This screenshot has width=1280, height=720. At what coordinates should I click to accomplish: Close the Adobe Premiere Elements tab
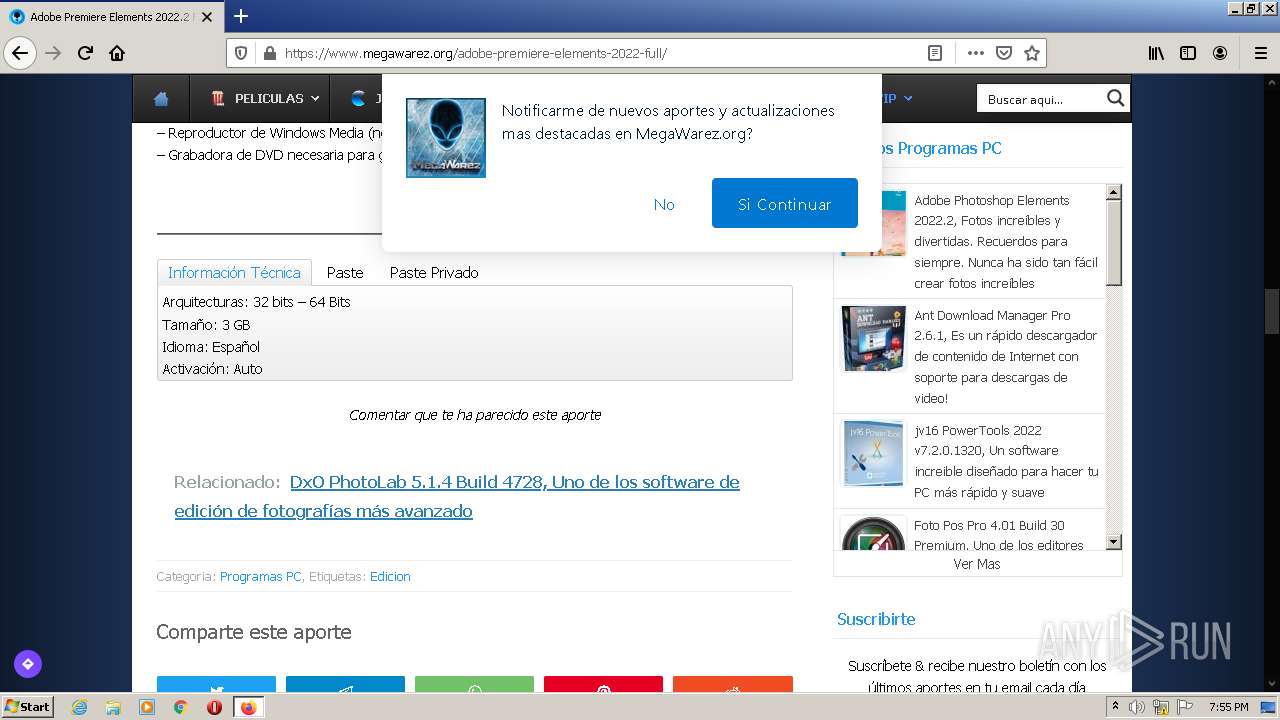[x=207, y=17]
